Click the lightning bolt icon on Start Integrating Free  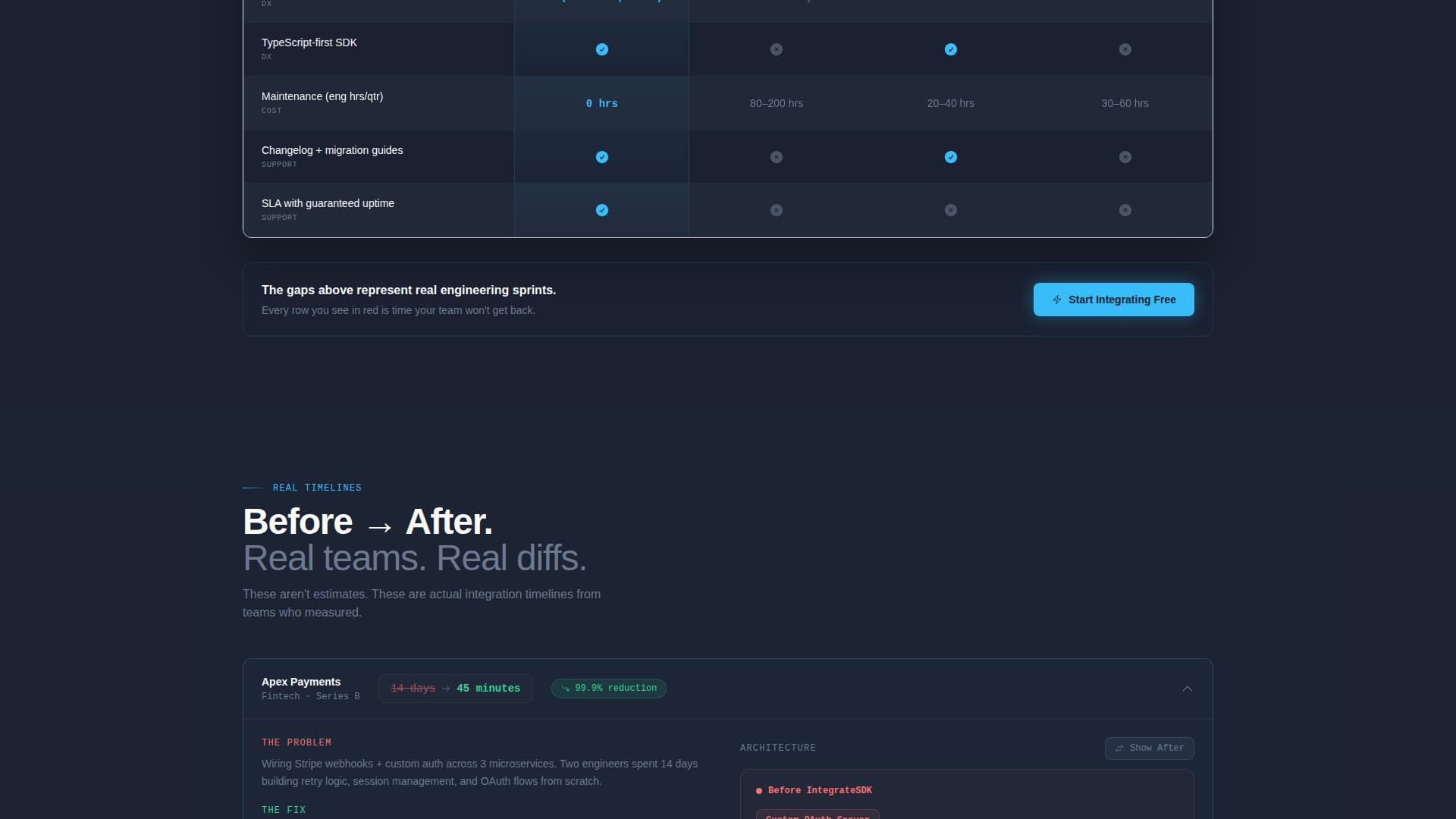[x=1057, y=300]
